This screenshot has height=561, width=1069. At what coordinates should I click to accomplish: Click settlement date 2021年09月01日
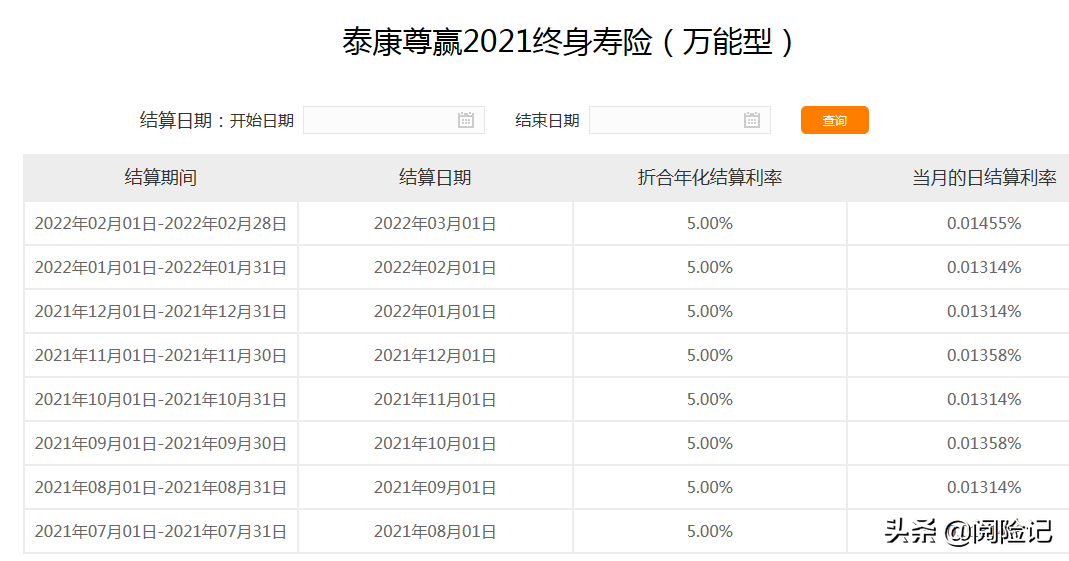[435, 488]
